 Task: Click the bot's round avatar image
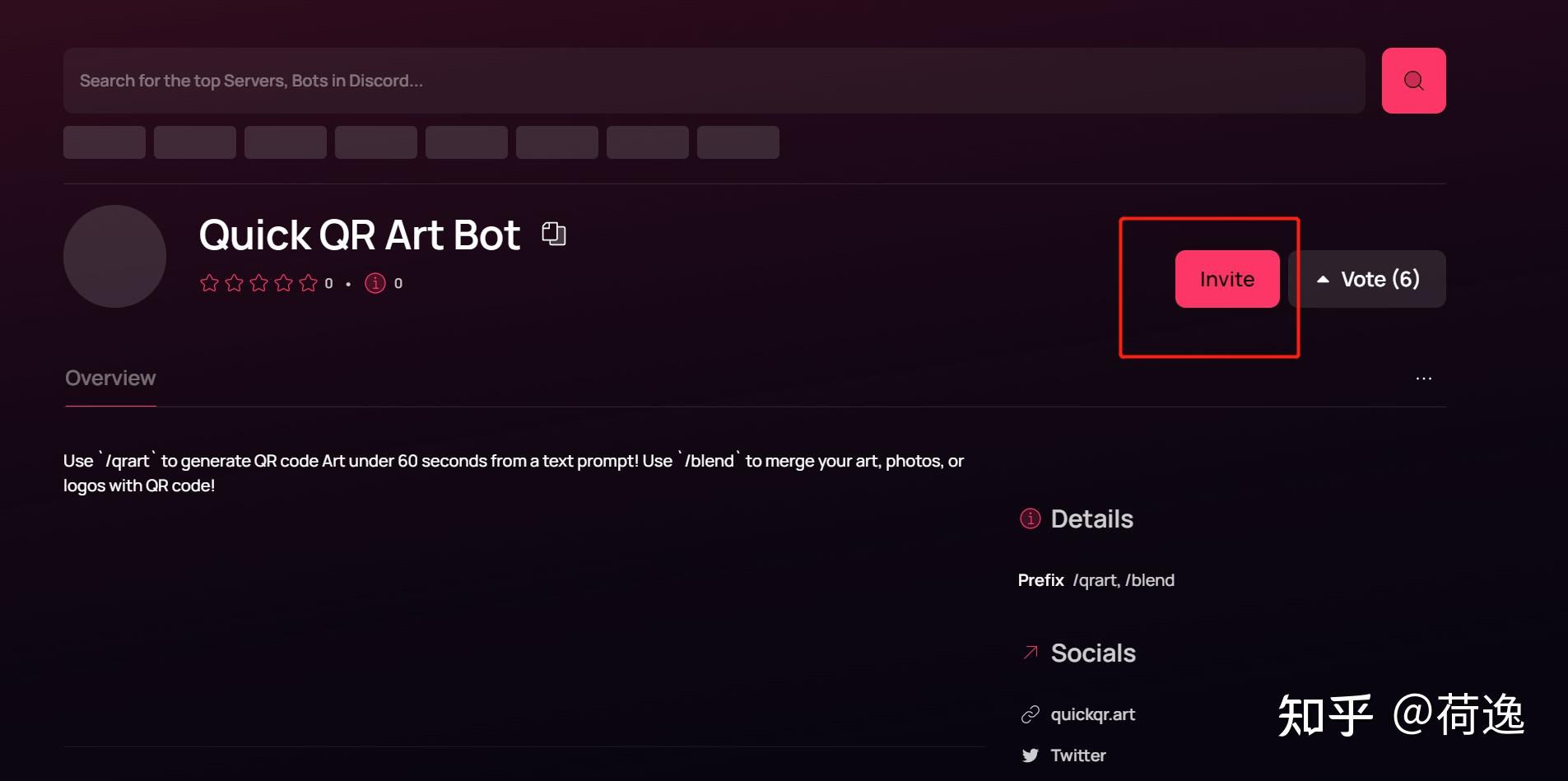click(114, 256)
